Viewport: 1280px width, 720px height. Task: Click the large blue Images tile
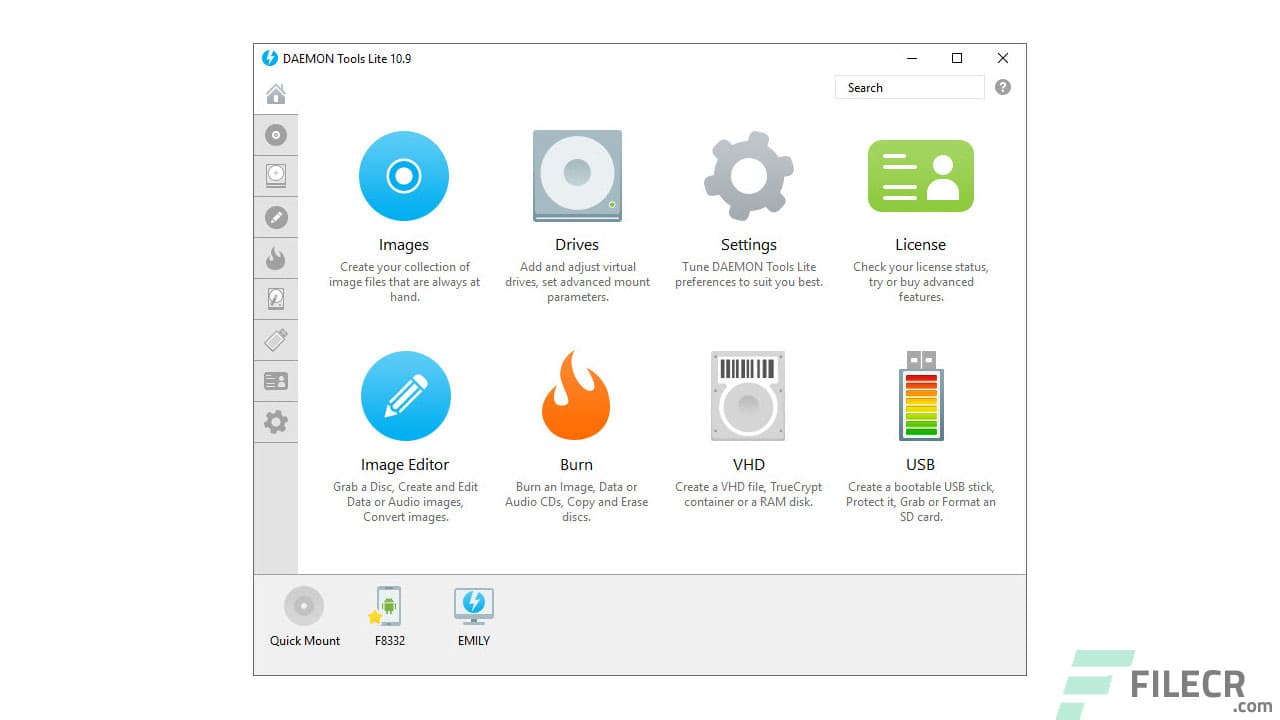click(x=403, y=176)
